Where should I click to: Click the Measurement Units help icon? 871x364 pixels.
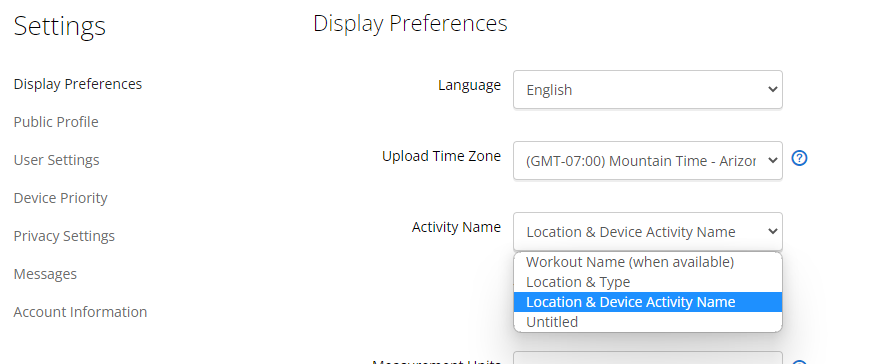click(799, 362)
